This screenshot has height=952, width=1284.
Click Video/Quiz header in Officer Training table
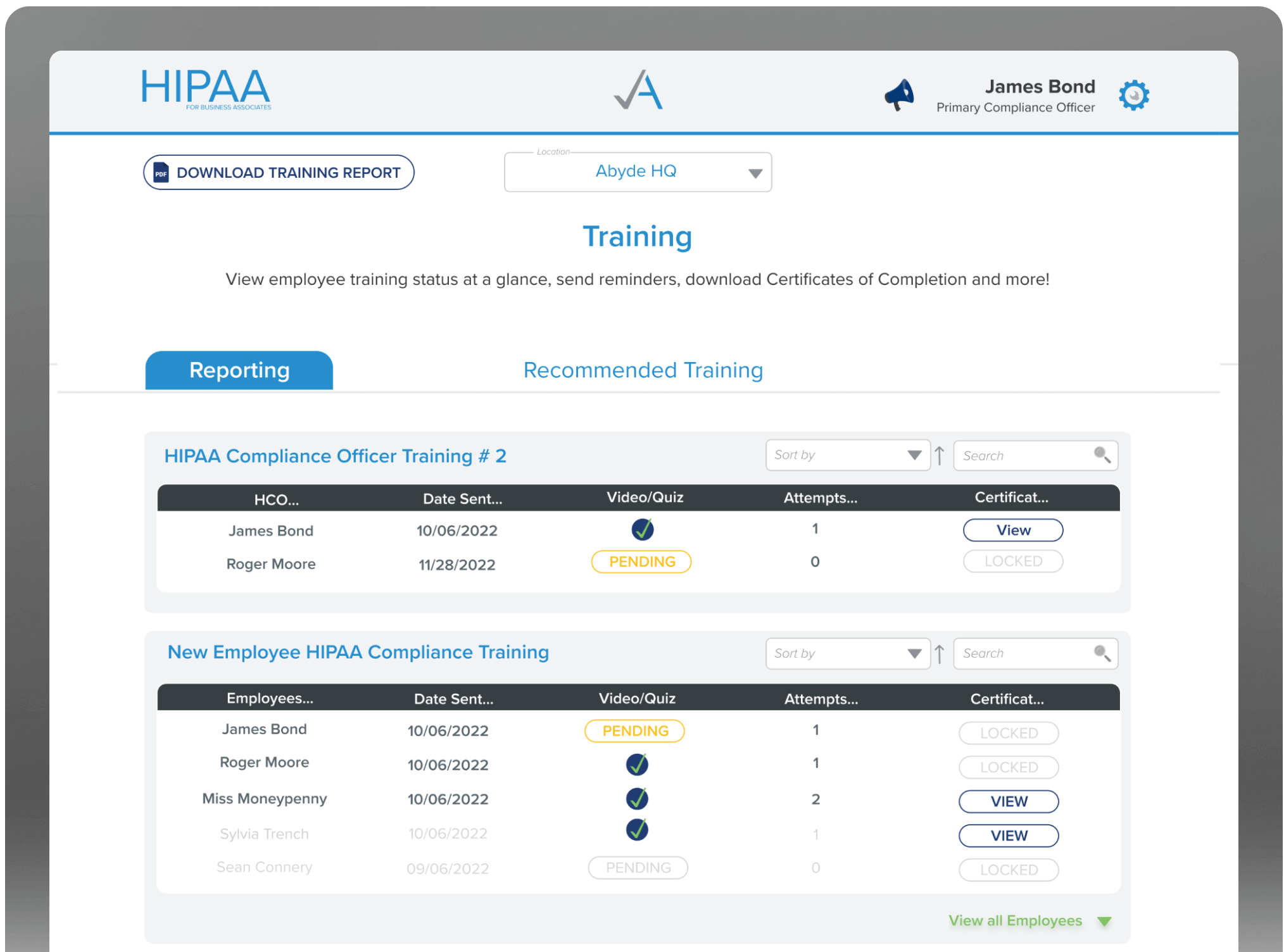[x=645, y=498]
